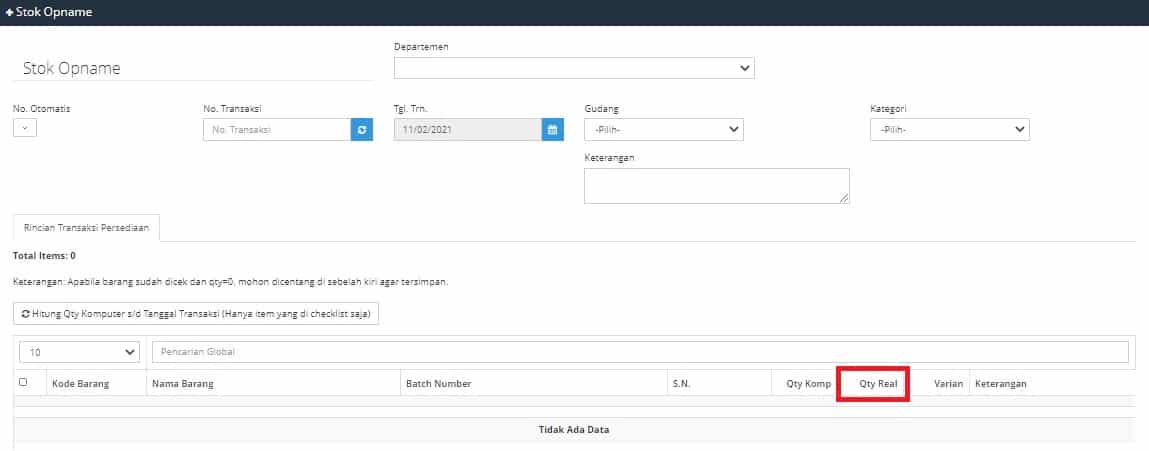
Task: Click the Varian column header
Action: point(947,384)
